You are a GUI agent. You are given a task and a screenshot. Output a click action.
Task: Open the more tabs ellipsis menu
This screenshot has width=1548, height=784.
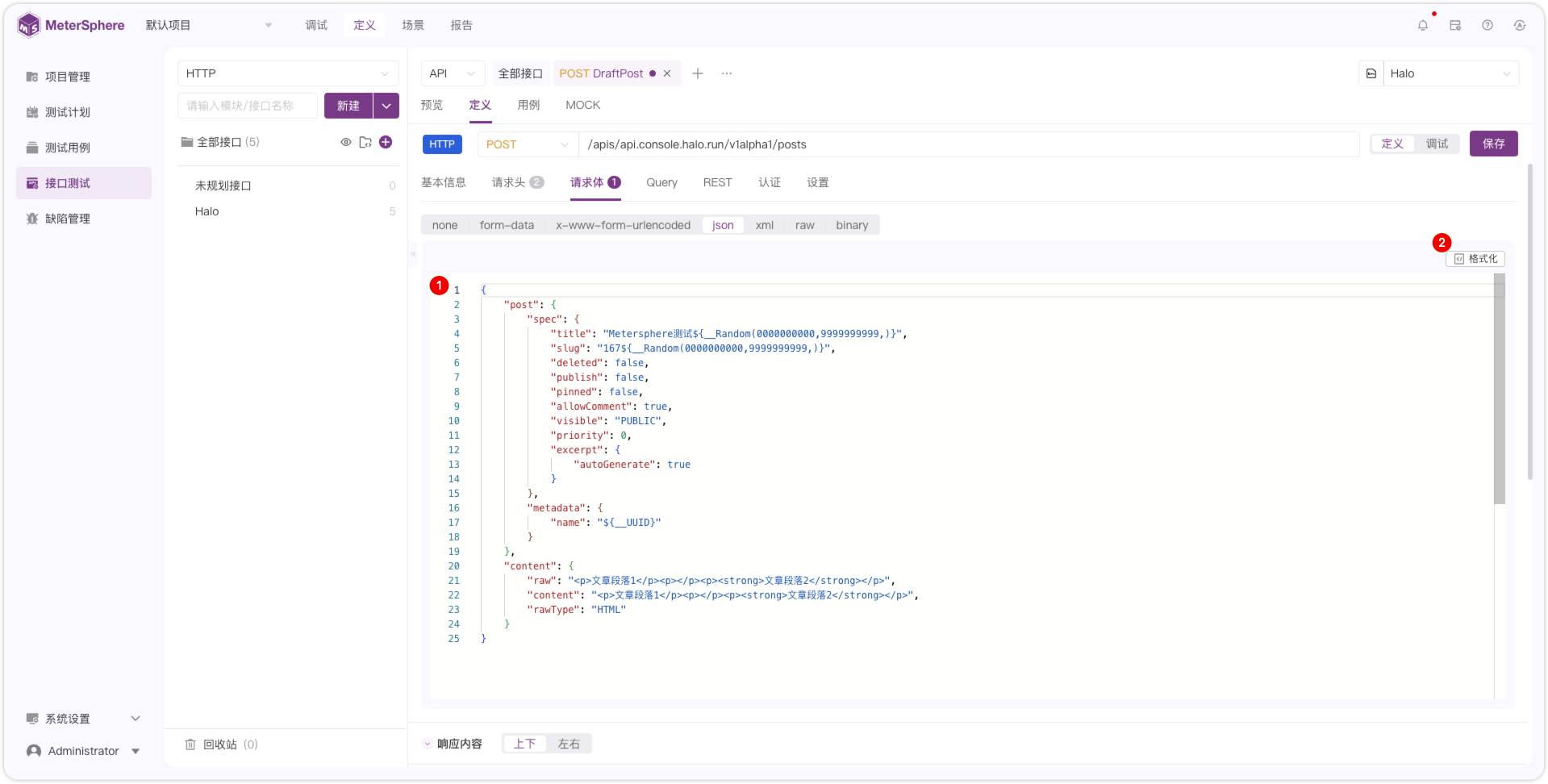[x=727, y=73]
